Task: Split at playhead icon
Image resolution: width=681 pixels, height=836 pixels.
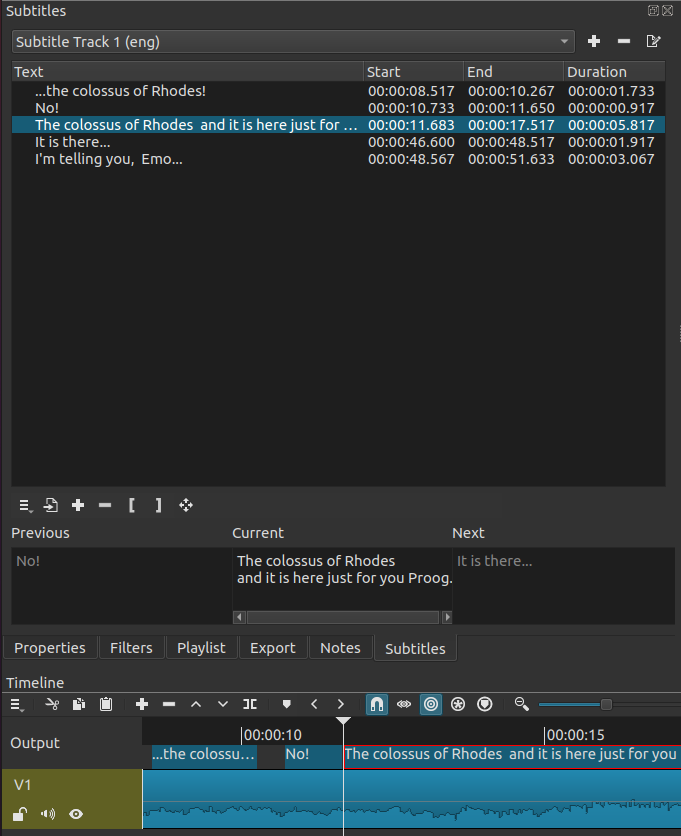Action: pyautogui.click(x=250, y=704)
